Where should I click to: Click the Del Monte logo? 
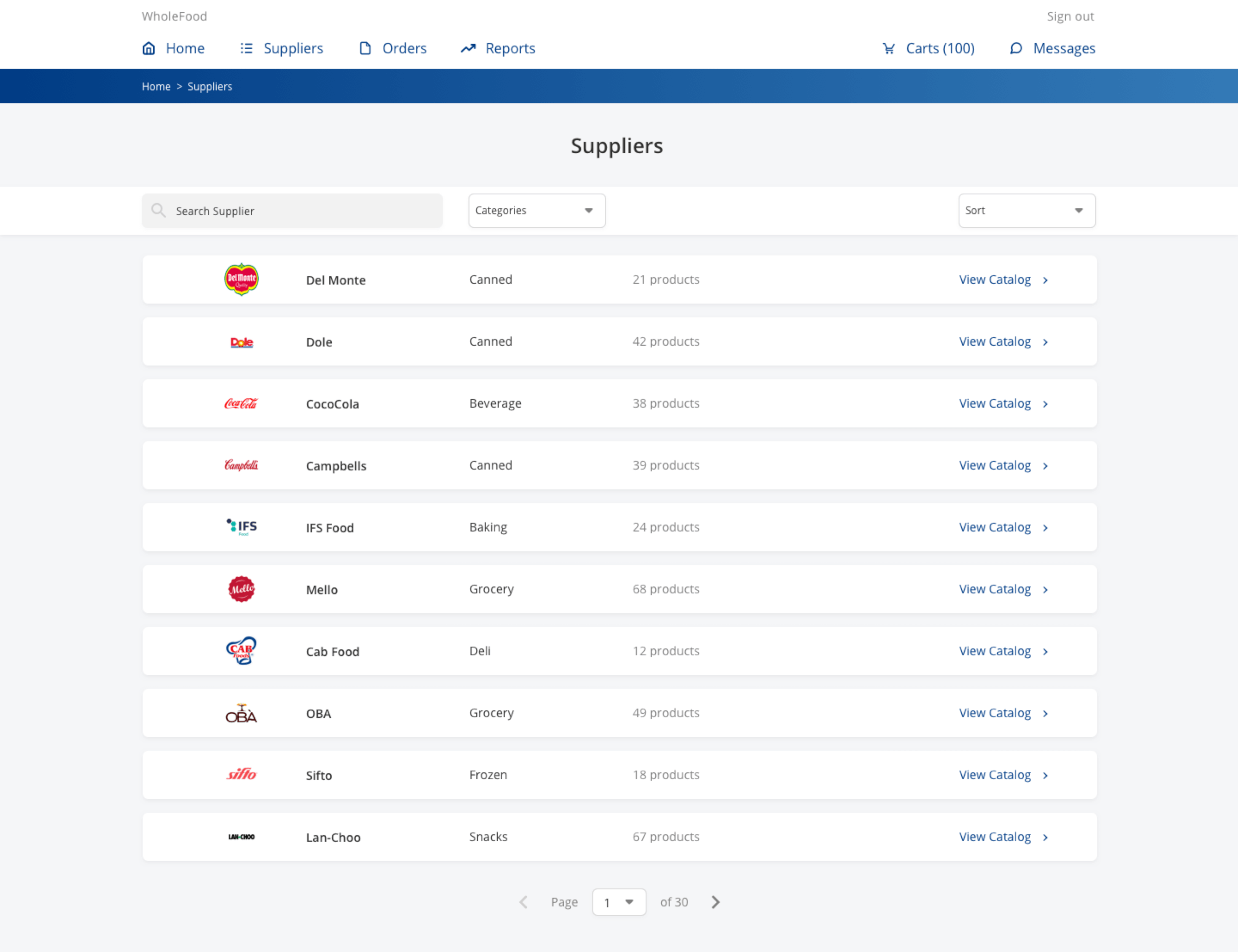(241, 279)
